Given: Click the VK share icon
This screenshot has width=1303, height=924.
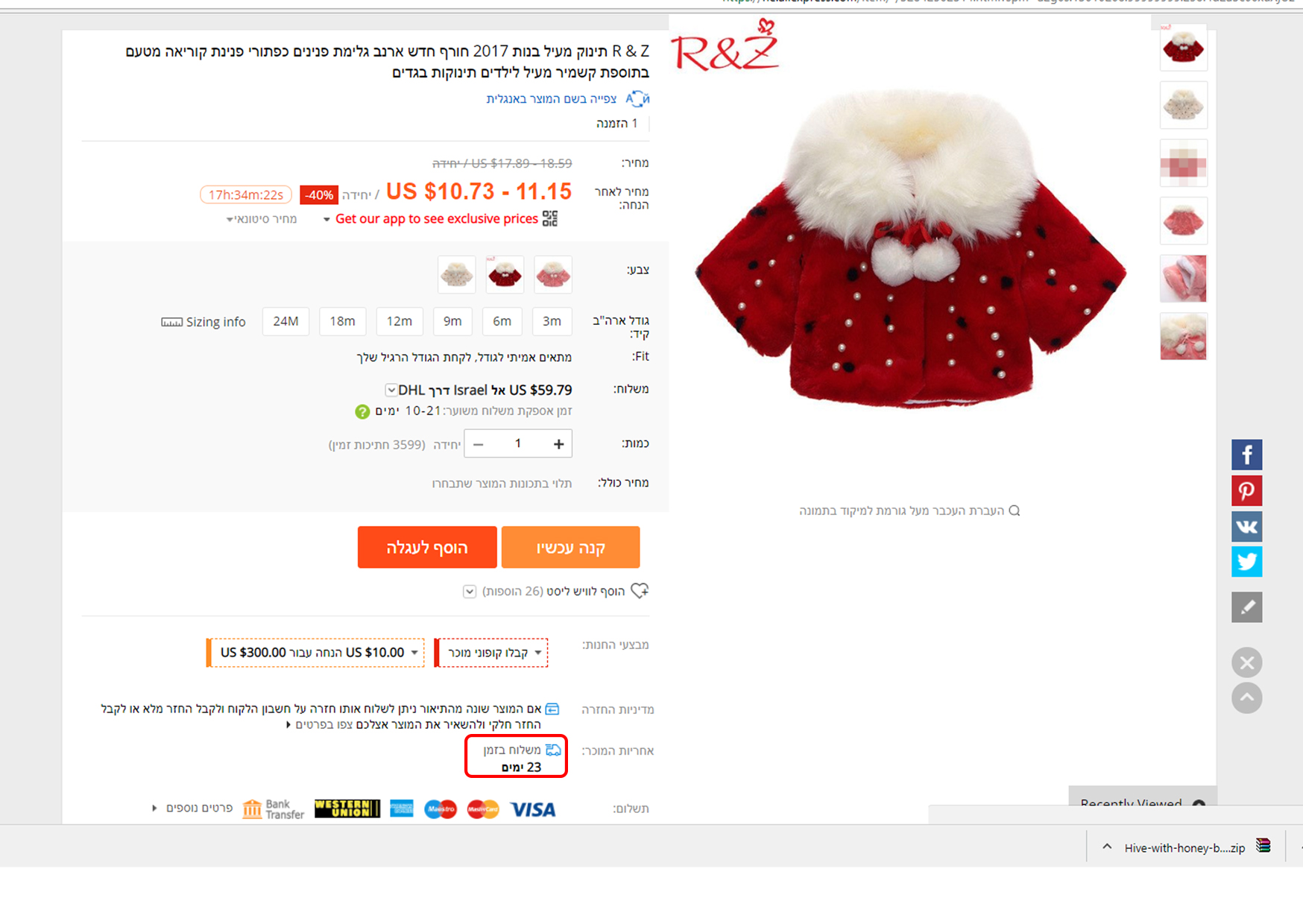Looking at the screenshot, I should (x=1246, y=527).
